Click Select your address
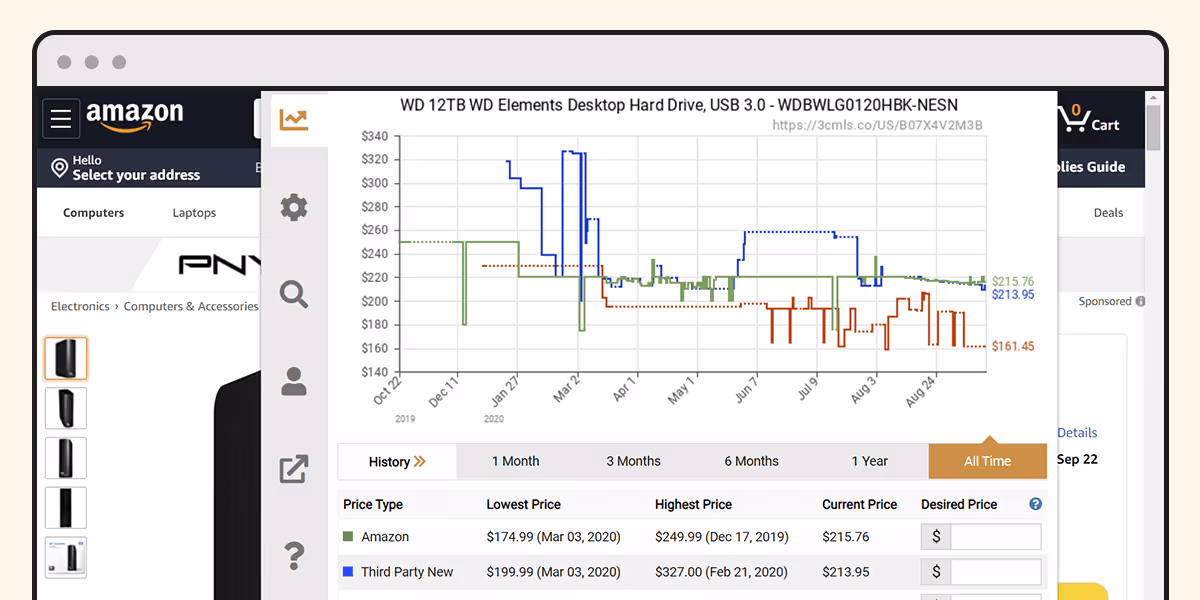The width and height of the screenshot is (1200, 600). click(x=136, y=175)
